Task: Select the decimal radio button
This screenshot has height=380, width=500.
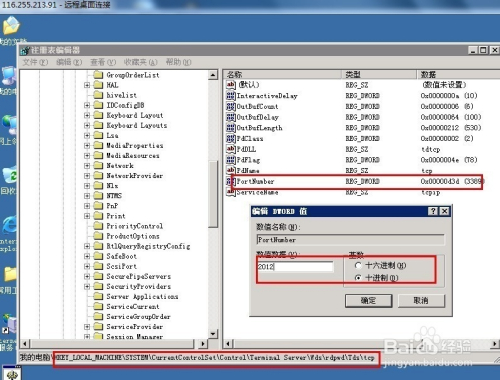Action: pos(358,277)
